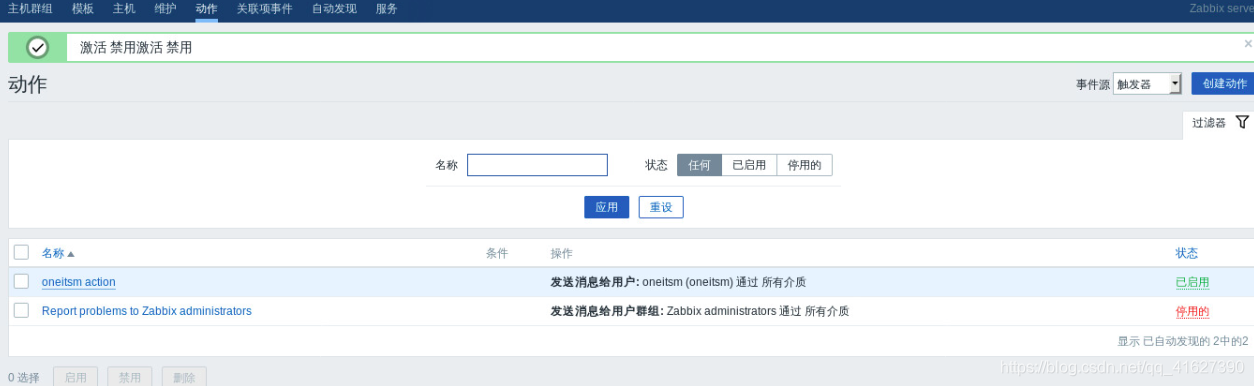Viewport: 1254px width, 386px height.
Task: Click the 禁用 bulk button
Action: (x=130, y=377)
